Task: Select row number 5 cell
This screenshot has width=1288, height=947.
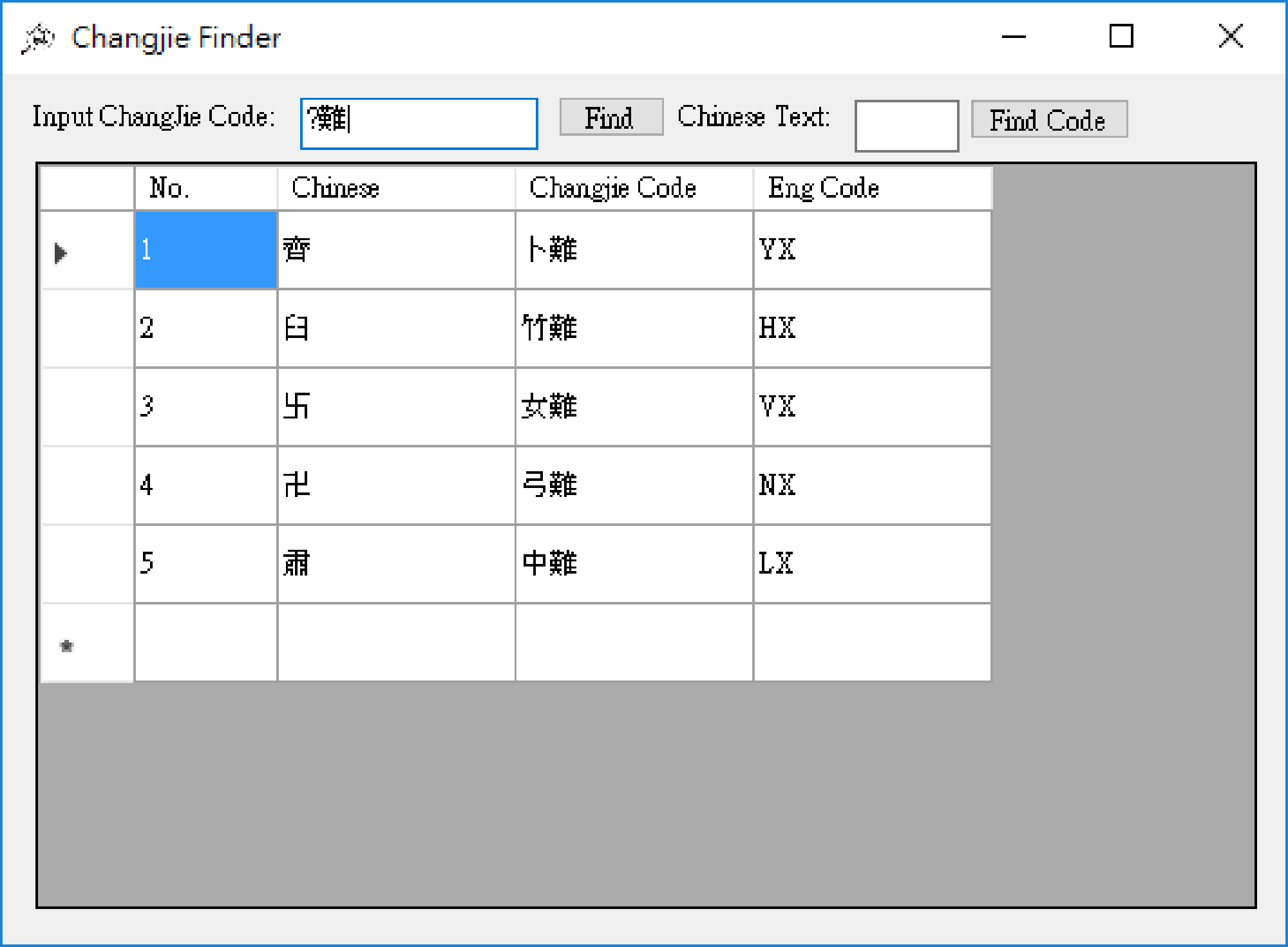Action: point(205,565)
